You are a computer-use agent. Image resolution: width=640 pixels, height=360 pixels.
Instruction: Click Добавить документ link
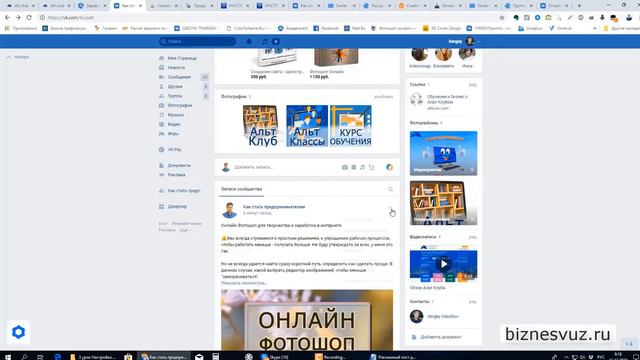[441, 337]
